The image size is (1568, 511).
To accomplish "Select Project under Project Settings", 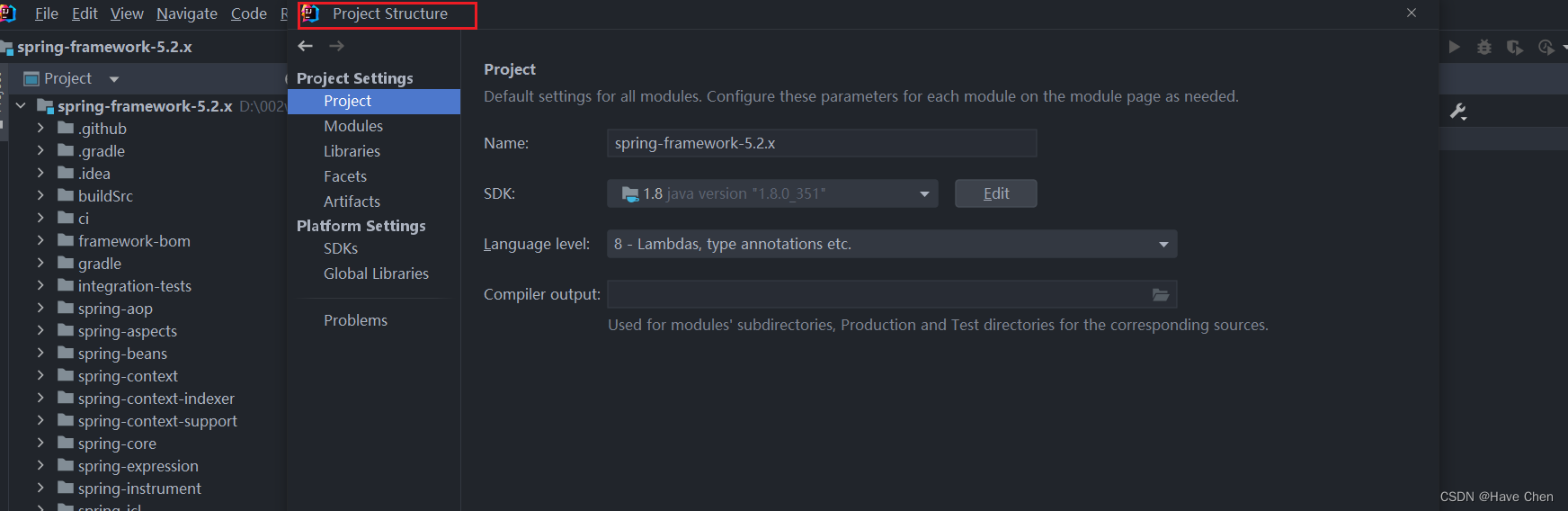I will coord(374,102).
